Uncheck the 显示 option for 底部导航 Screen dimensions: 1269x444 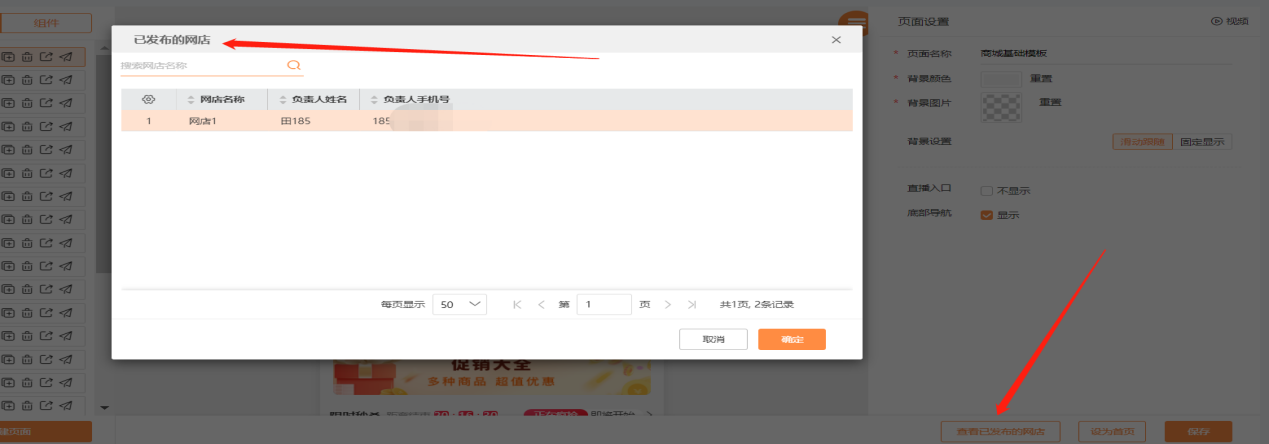pos(986,215)
